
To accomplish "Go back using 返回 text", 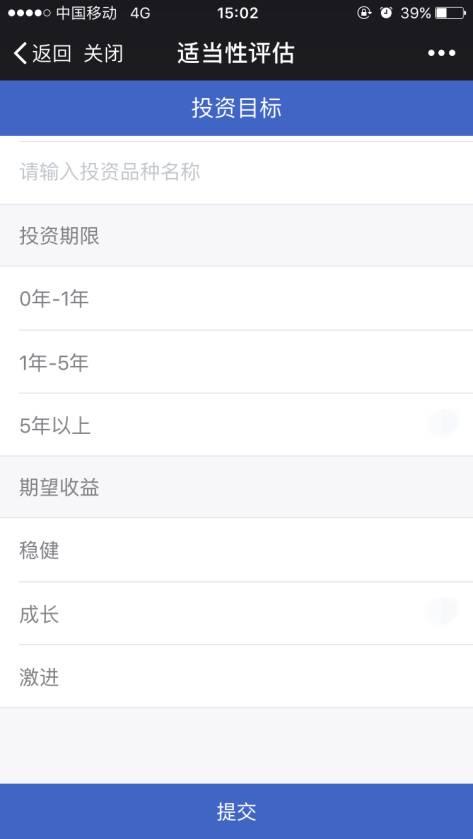I will pos(51,54).
